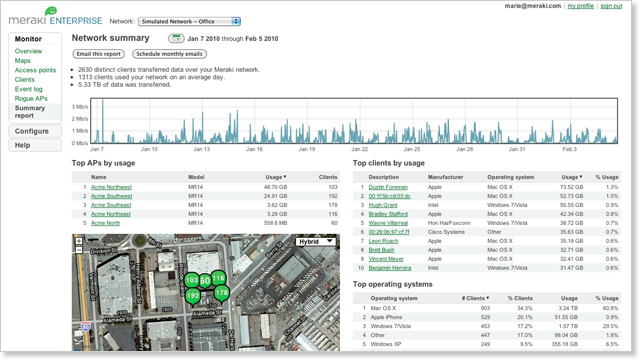This screenshot has height=360, width=640.
Task: Select the green 103 map marker
Action: (x=191, y=281)
